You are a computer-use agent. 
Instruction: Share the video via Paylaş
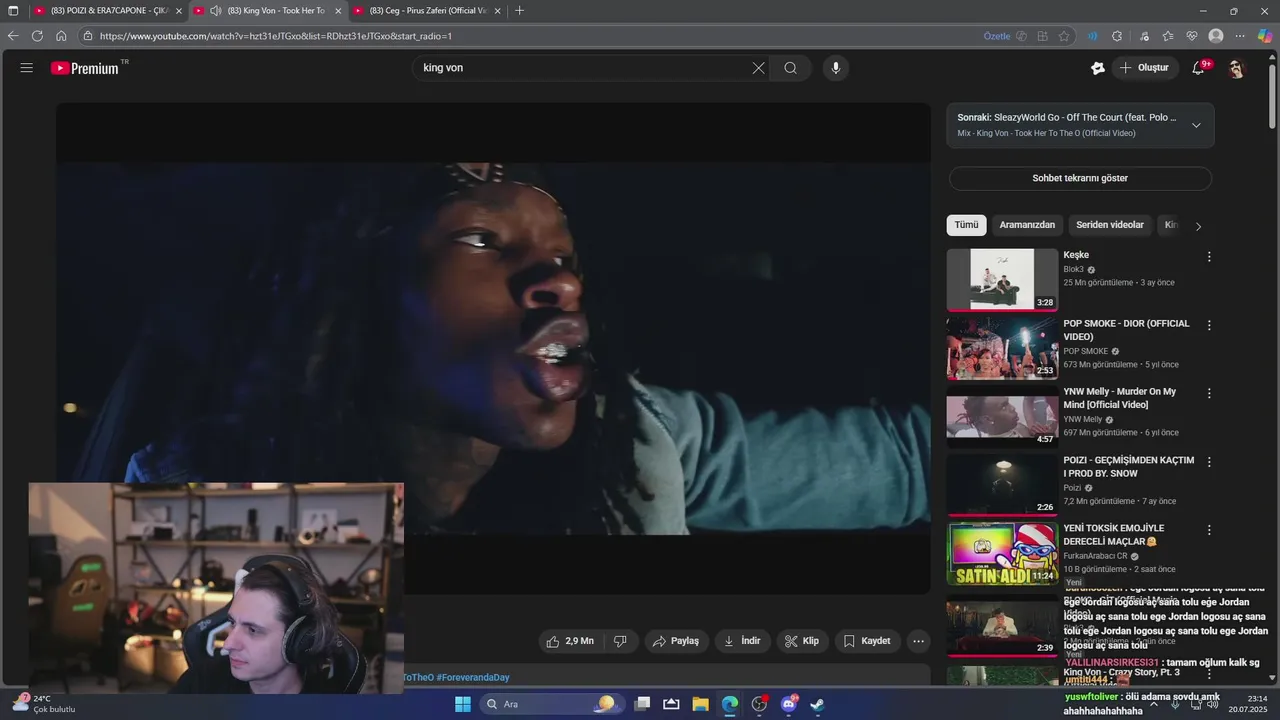(676, 641)
